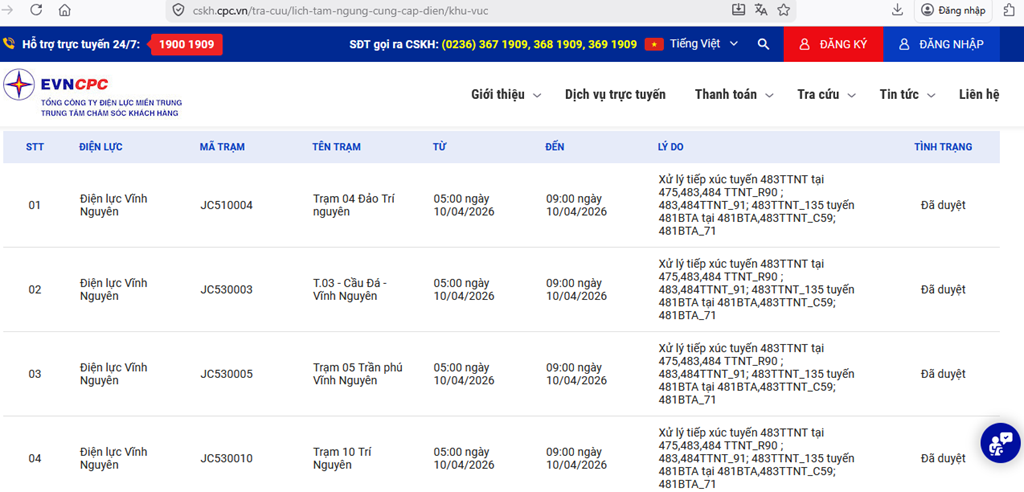Open the browser downloads panel
1024x492 pixels.
tap(897, 10)
